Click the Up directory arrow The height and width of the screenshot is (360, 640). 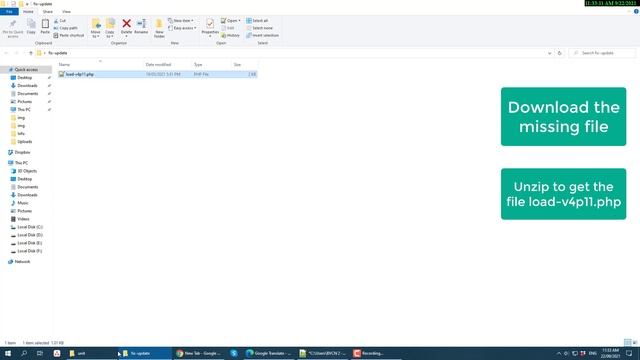31,53
